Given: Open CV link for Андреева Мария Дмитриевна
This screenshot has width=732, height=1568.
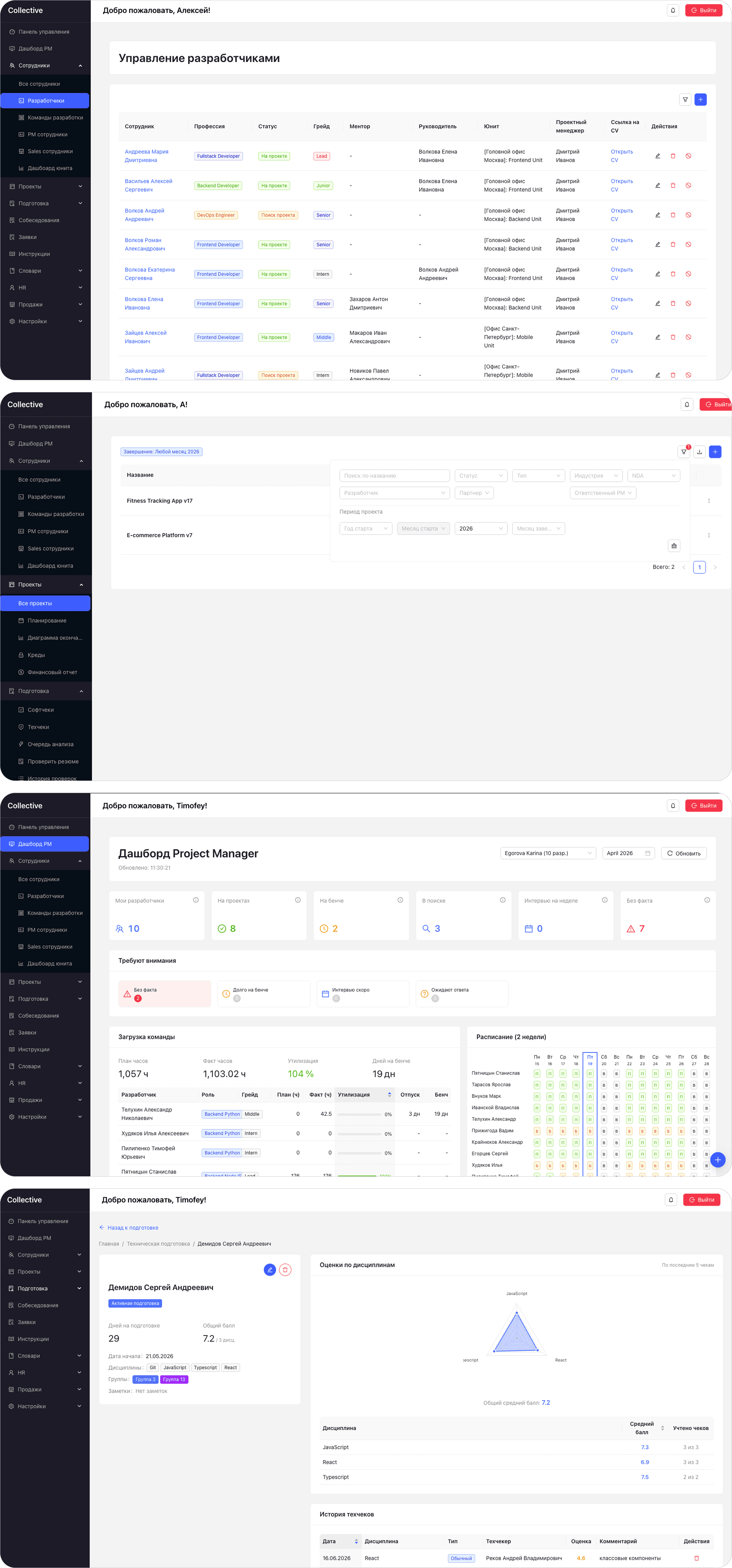Looking at the screenshot, I should coord(622,156).
